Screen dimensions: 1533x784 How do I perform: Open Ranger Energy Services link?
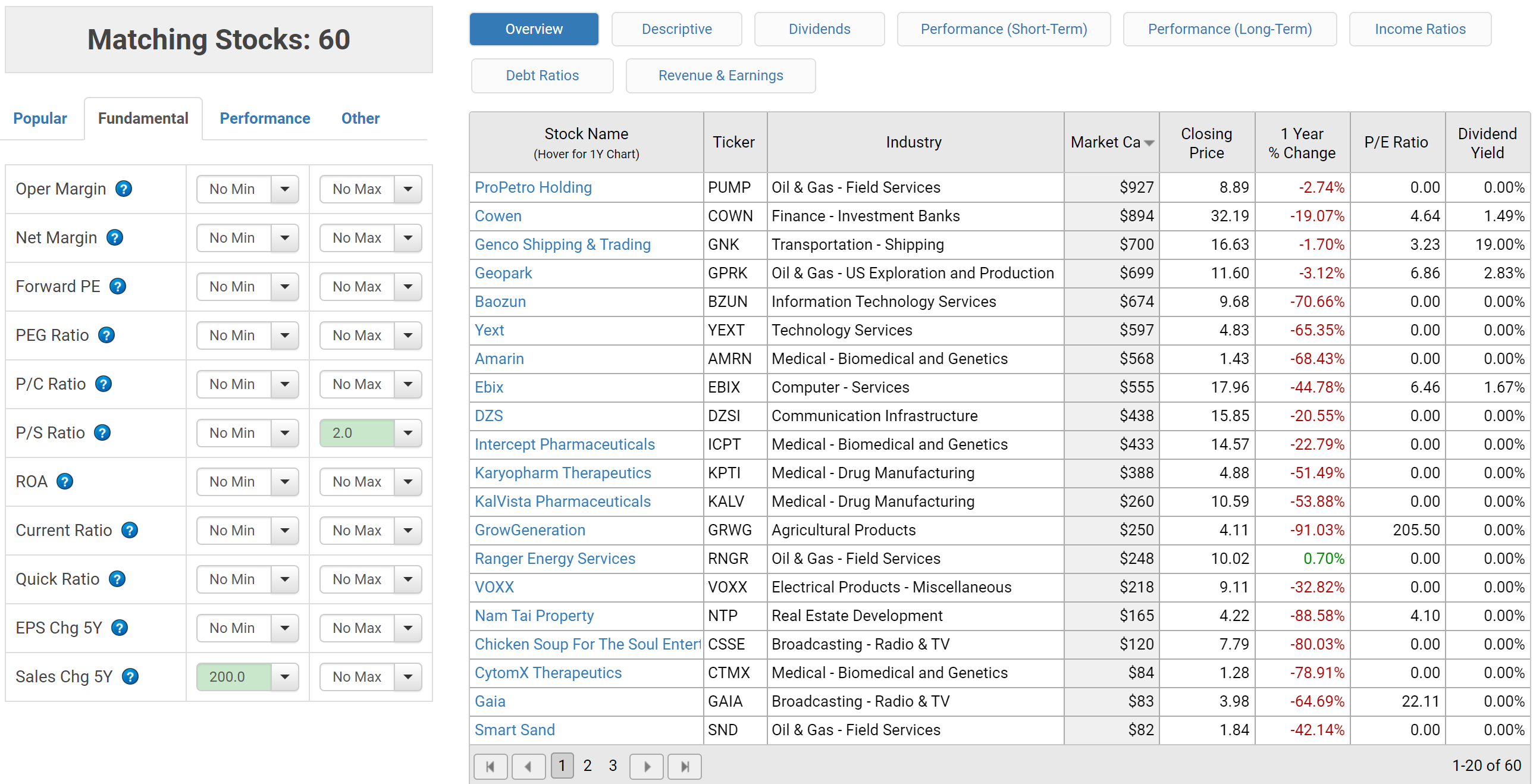[554, 559]
